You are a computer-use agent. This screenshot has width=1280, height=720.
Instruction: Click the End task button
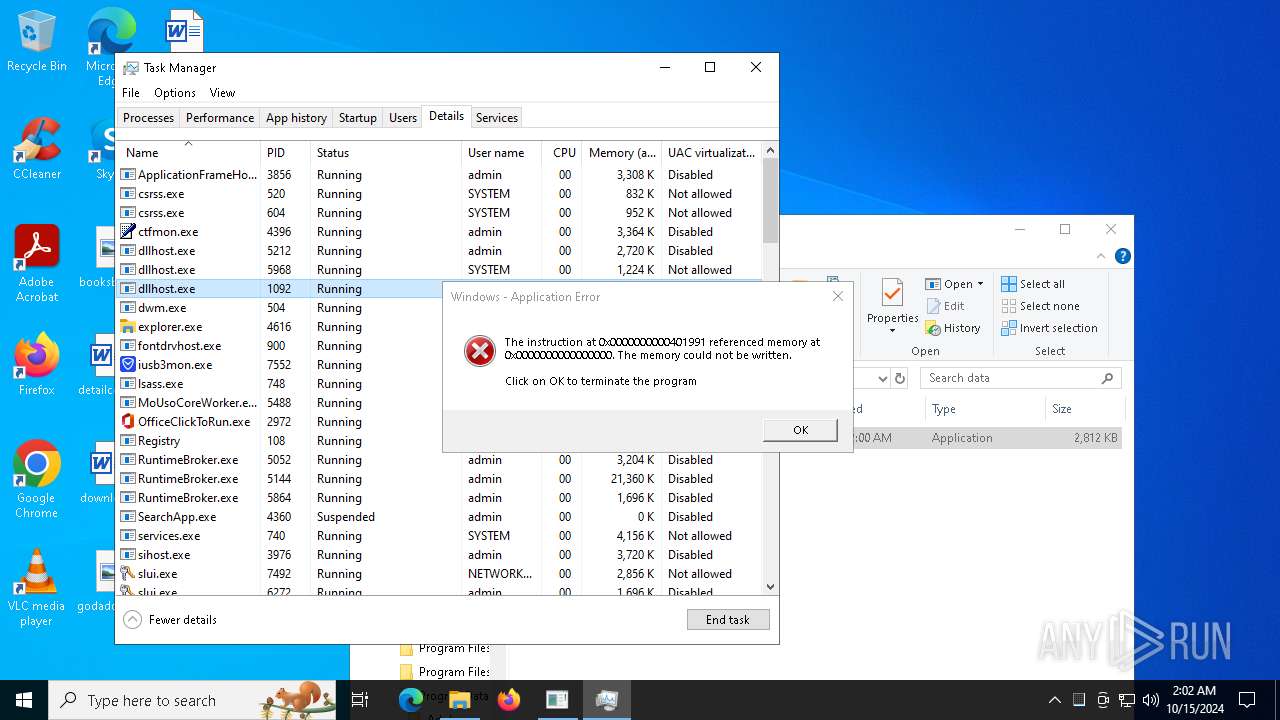728,620
